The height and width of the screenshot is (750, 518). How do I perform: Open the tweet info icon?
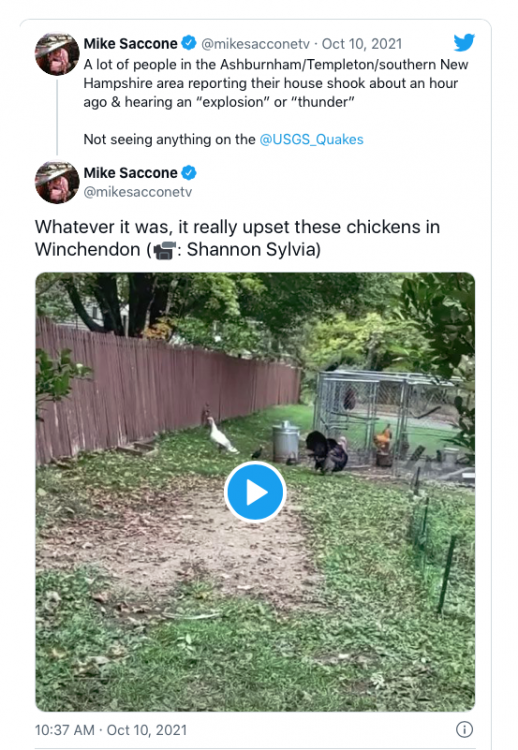464,729
